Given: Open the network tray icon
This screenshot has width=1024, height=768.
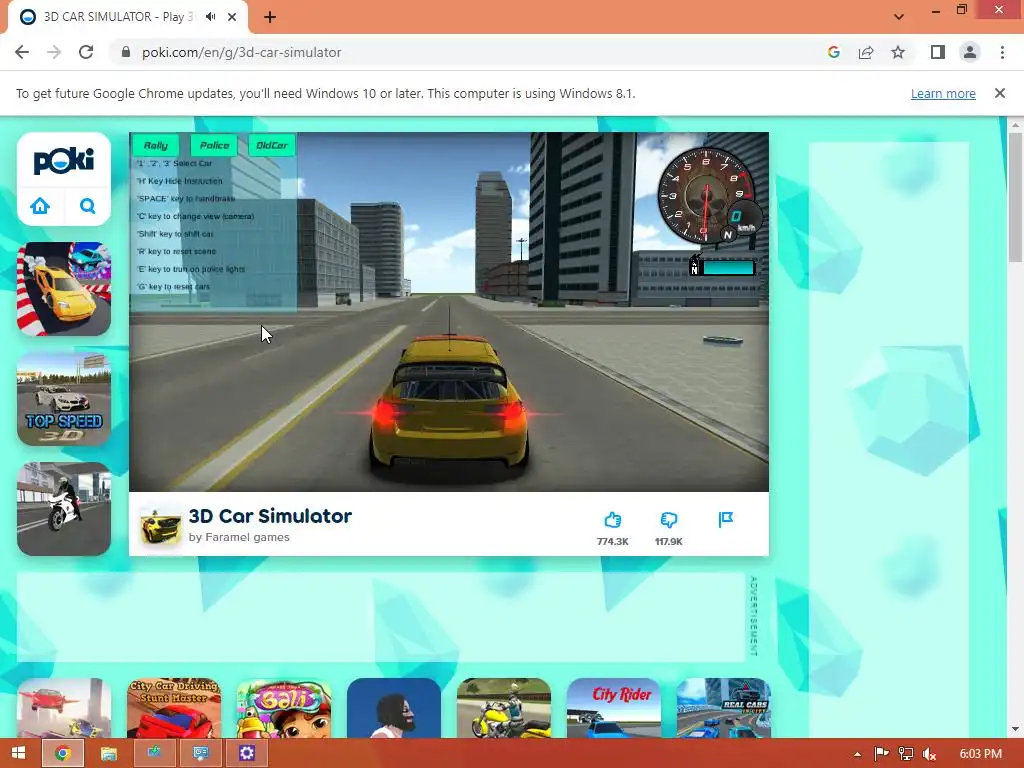Looking at the screenshot, I should point(905,754).
